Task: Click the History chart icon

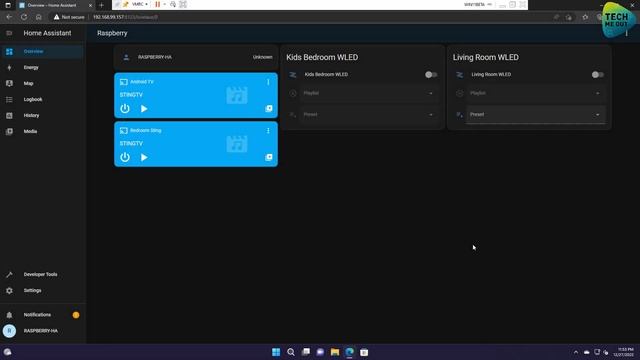Action: tap(9, 116)
